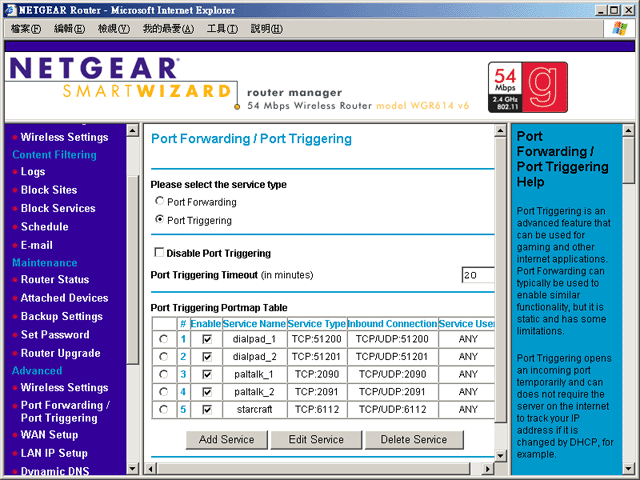Screen dimensions: 640x480
Task: Click the service number 5 link
Action: coord(183,409)
